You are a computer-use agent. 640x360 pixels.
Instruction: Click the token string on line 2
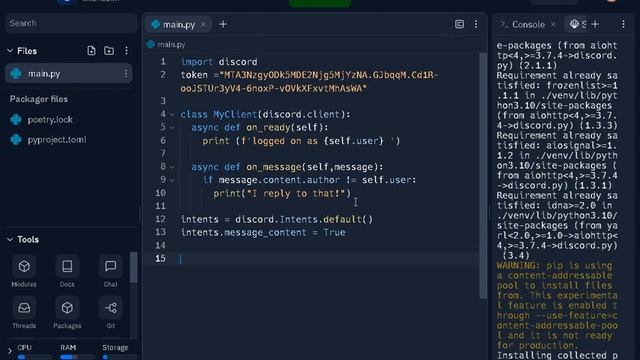click(309, 82)
